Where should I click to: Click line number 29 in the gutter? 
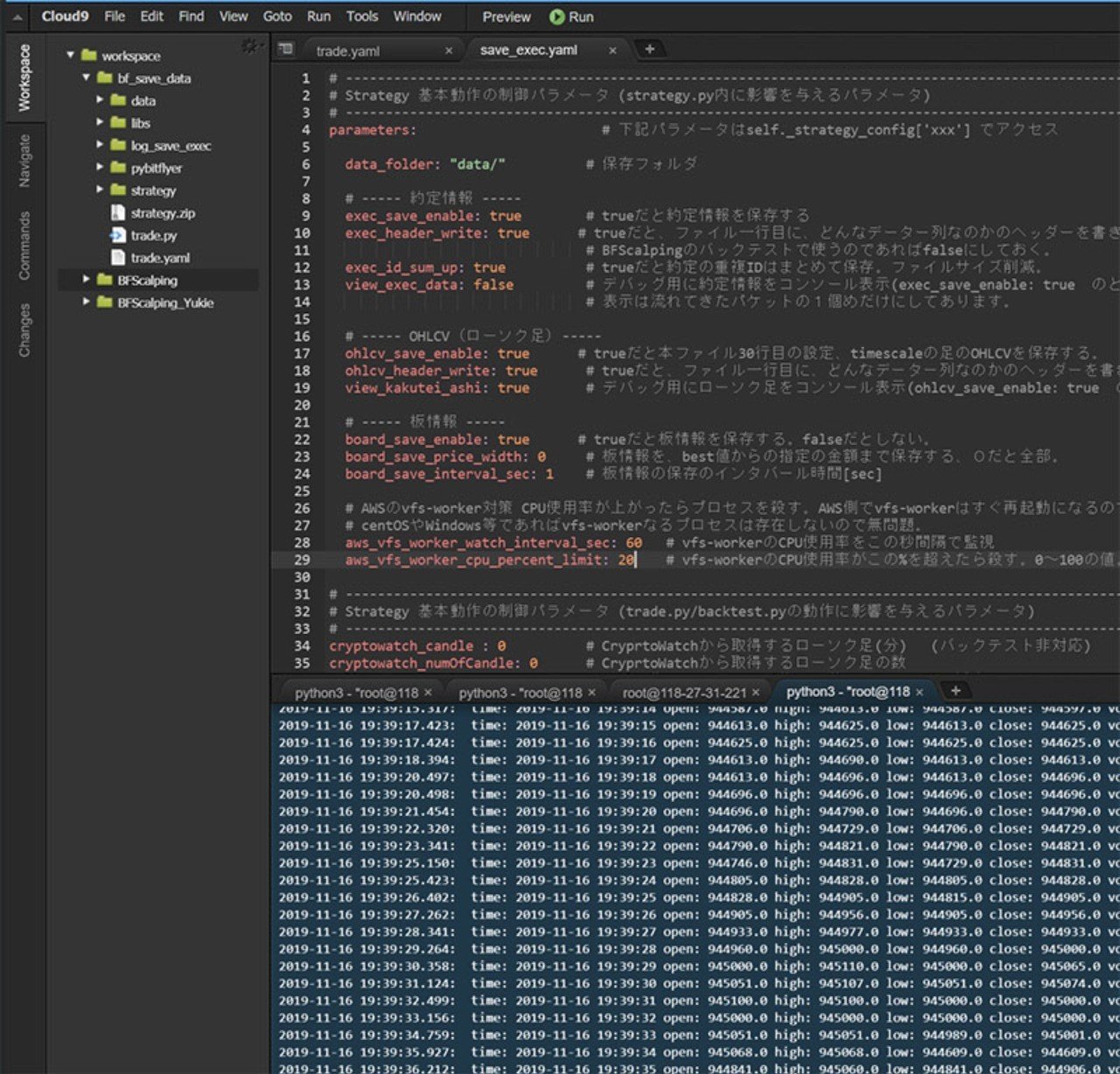[302, 560]
